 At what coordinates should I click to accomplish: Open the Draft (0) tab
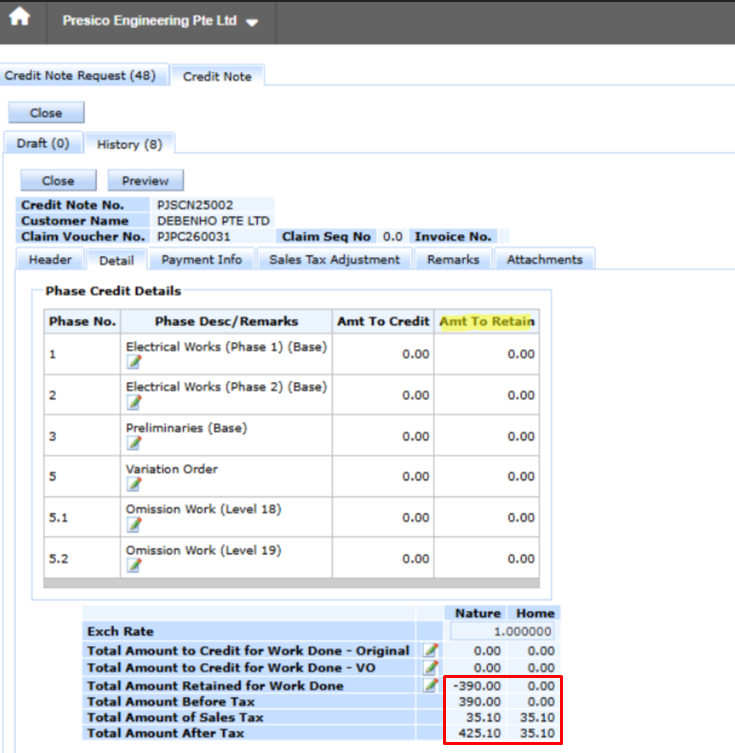point(43,144)
